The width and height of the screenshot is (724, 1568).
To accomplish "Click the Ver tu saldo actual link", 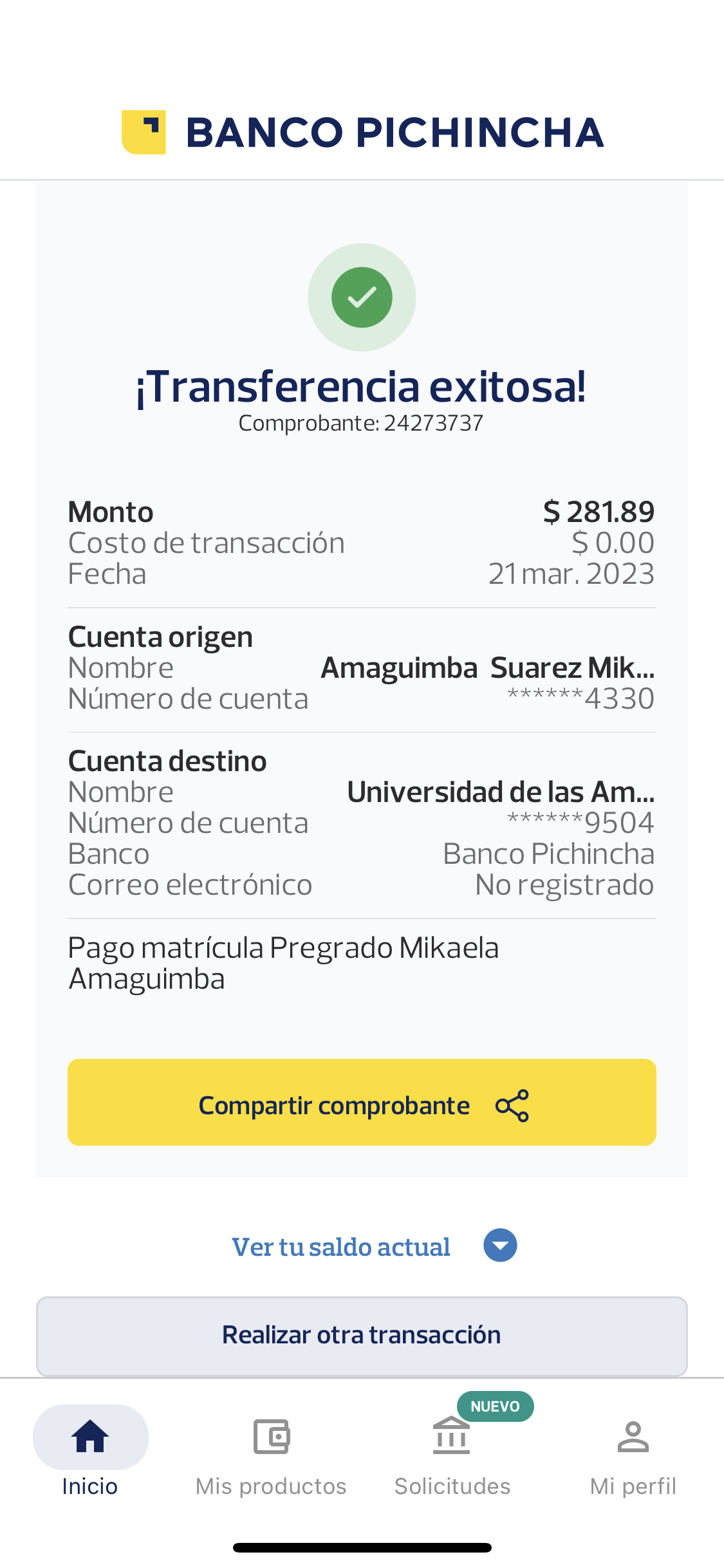I will [341, 1247].
